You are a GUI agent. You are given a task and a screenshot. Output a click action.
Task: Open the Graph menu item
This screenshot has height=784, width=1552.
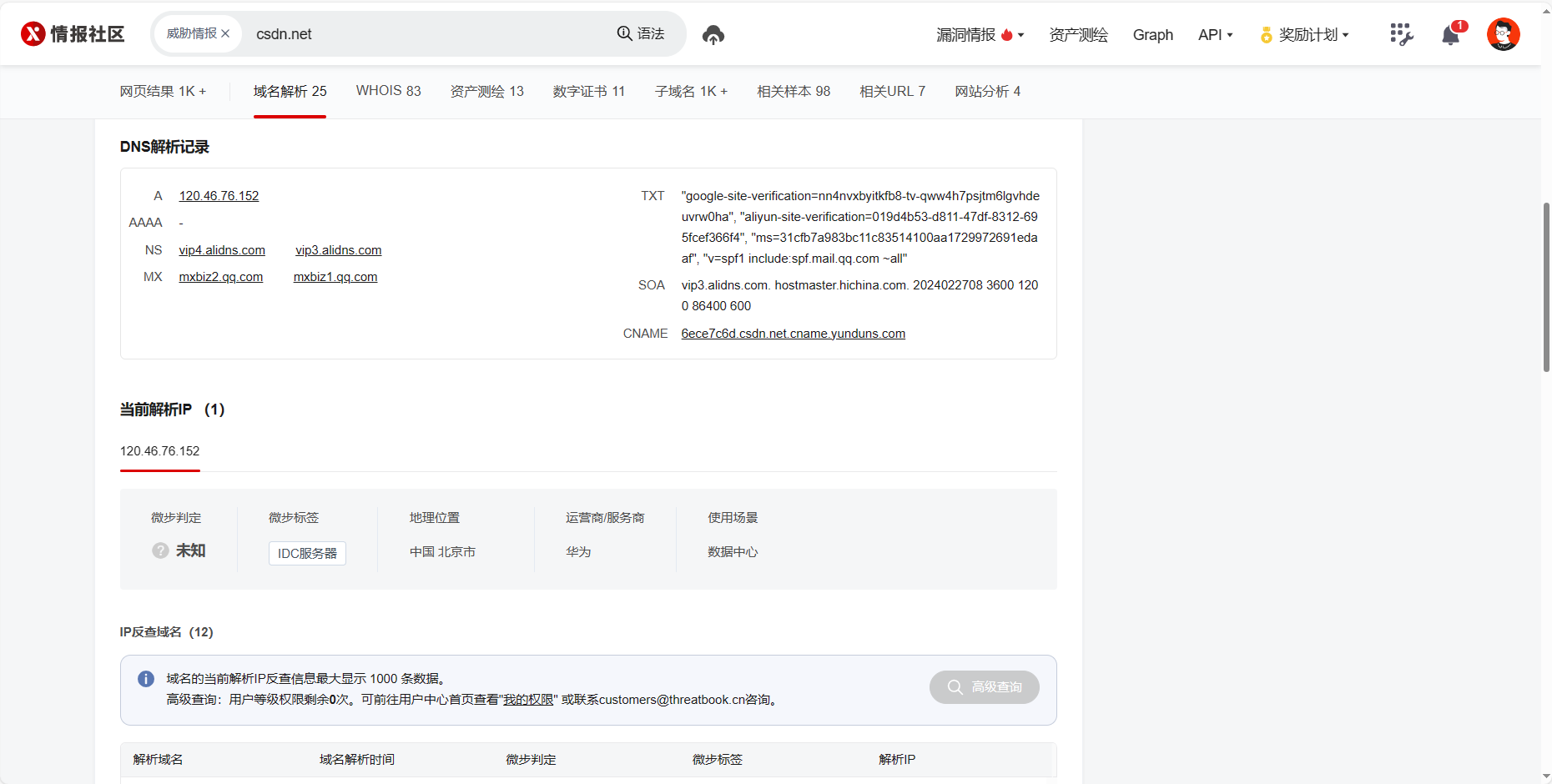(1152, 35)
